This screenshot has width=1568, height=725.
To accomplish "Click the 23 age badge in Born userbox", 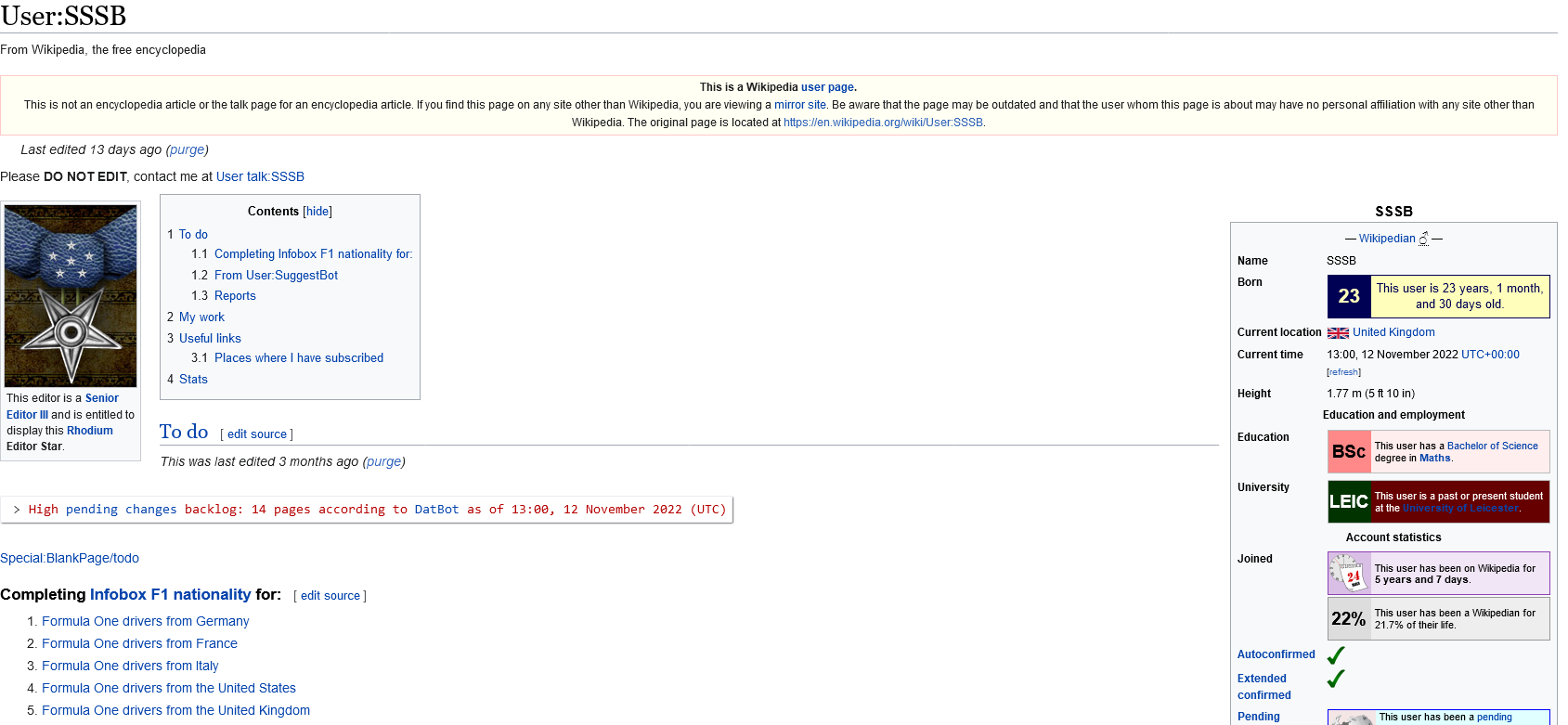I will pos(1349,296).
